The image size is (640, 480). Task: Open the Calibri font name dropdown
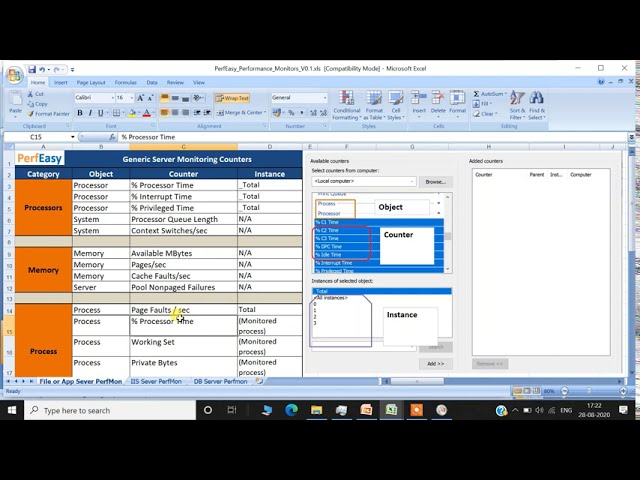112,98
